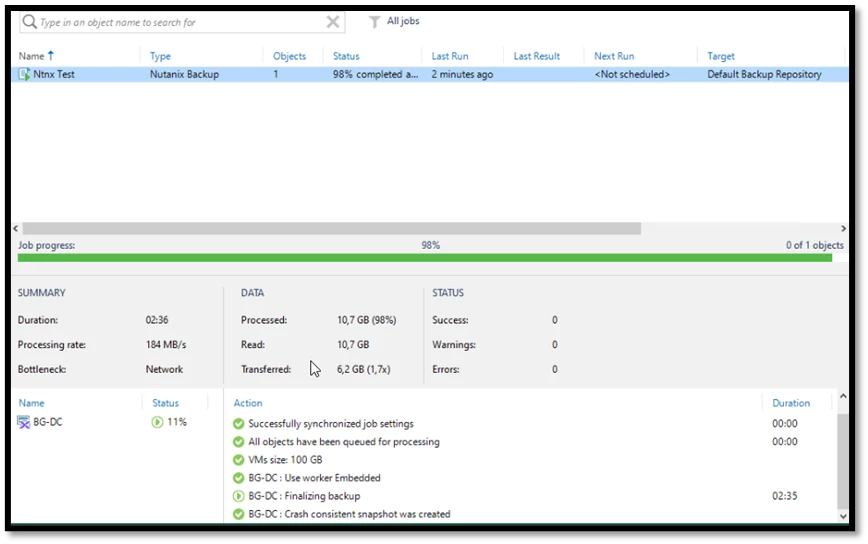Sort jobs by Last Run column
This screenshot has width=868, height=544.
tap(450, 56)
